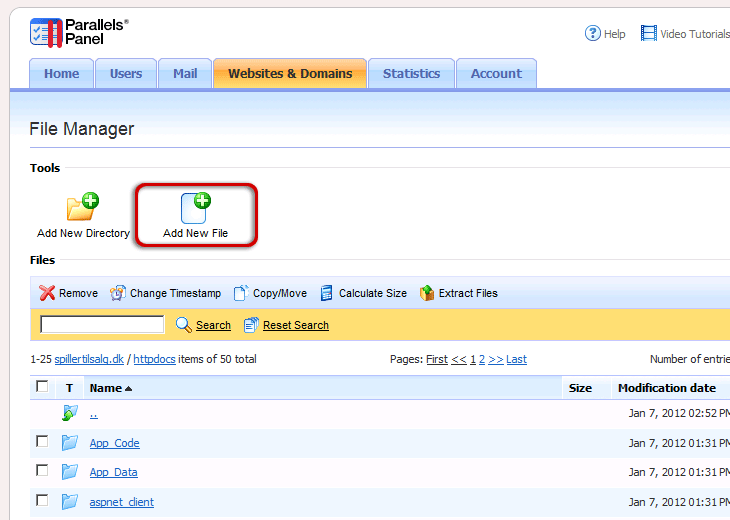Go to First page link
This screenshot has width=730, height=520.
(437, 359)
